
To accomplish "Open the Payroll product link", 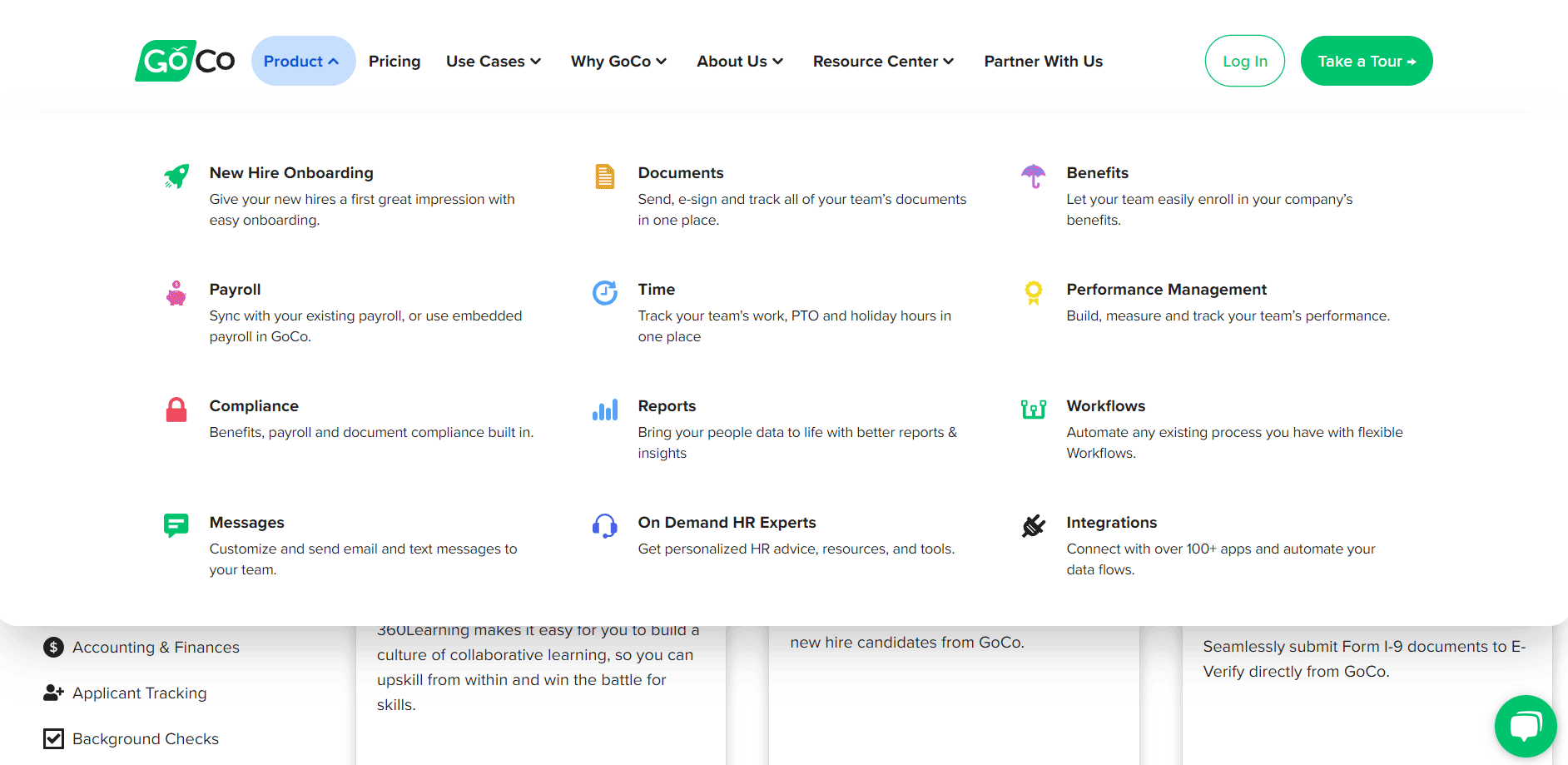I will (235, 289).
